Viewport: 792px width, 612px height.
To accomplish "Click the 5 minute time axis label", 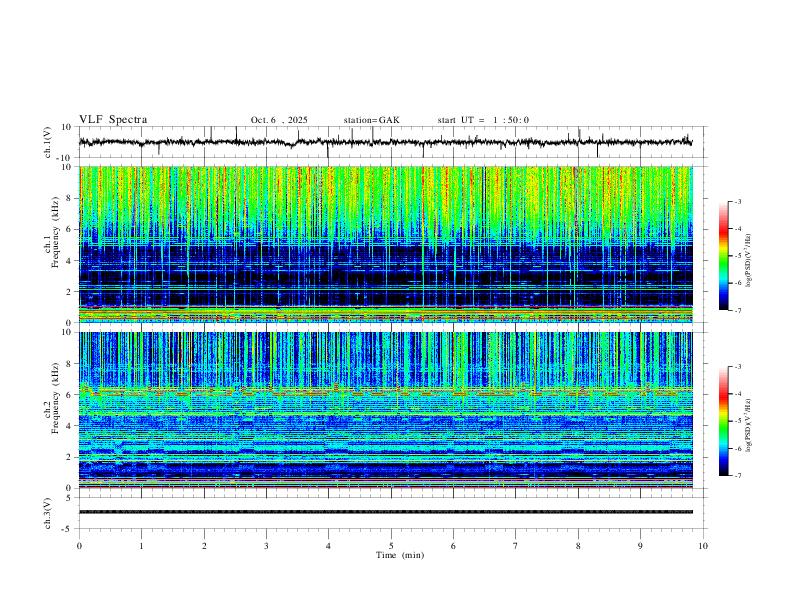I will [x=391, y=546].
